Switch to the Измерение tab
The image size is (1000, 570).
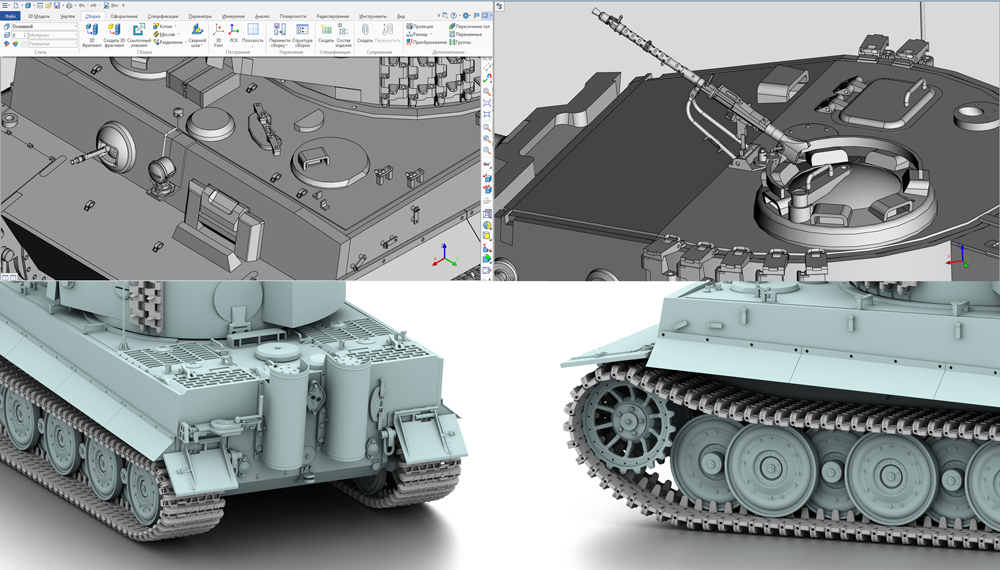(233, 16)
